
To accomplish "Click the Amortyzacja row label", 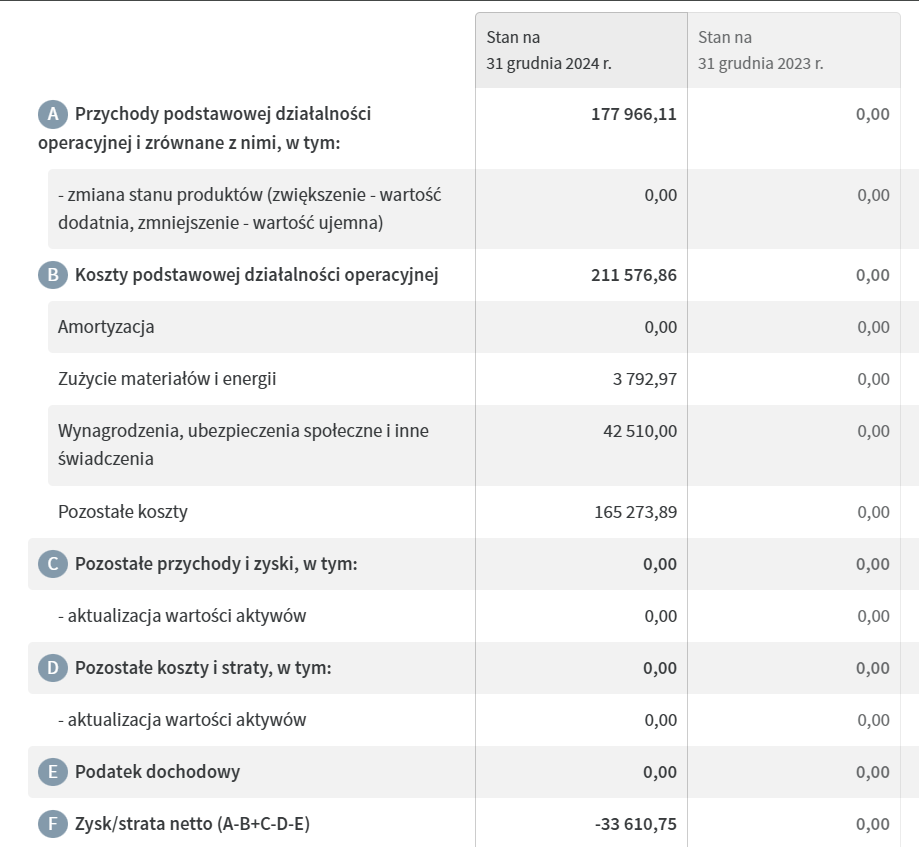I will click(x=106, y=327).
